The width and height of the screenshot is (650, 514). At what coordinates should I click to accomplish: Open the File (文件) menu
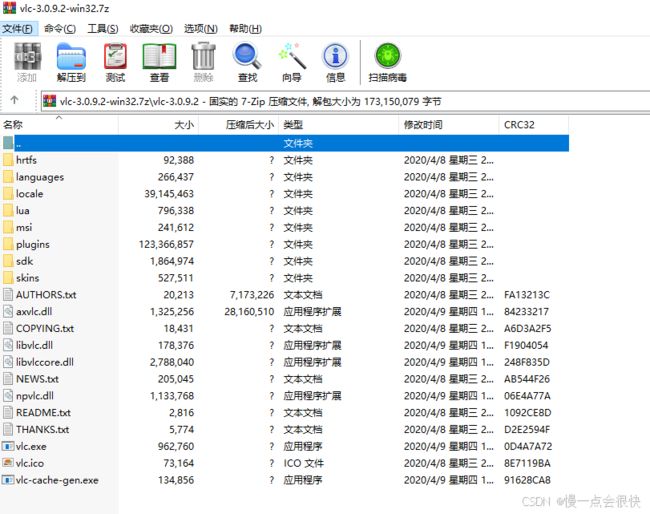(17, 29)
